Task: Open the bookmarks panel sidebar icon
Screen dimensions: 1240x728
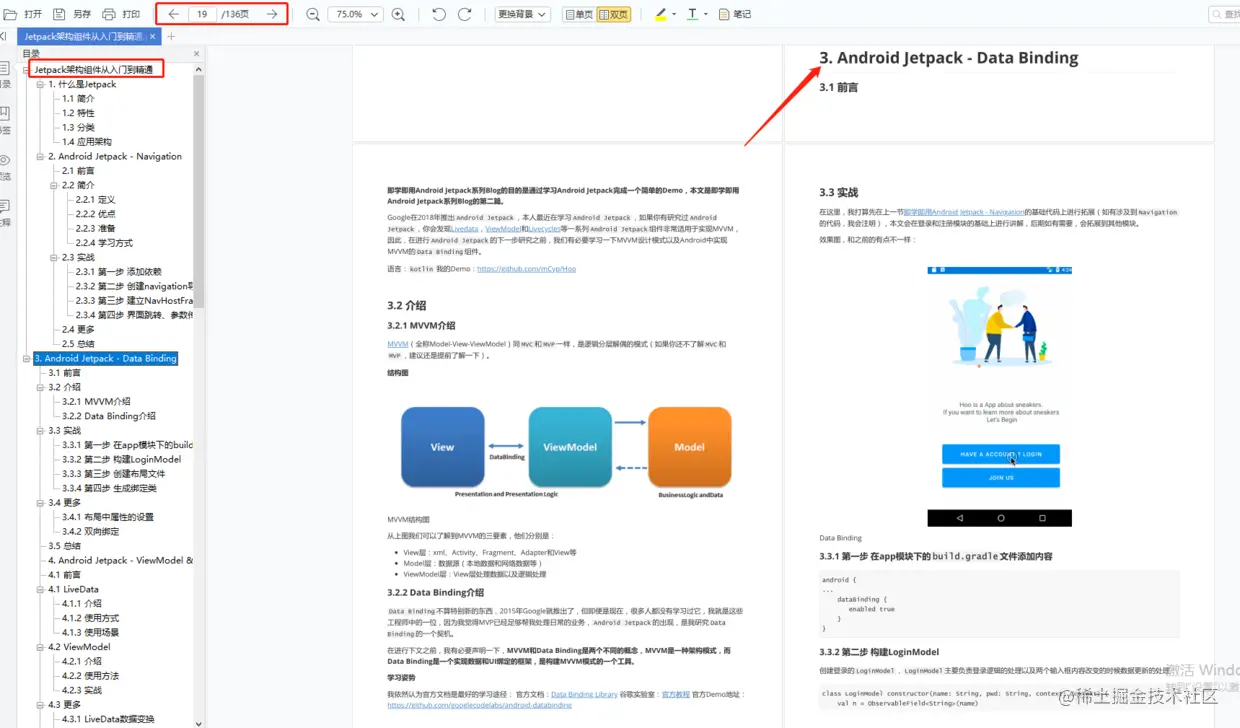Action: [4, 113]
